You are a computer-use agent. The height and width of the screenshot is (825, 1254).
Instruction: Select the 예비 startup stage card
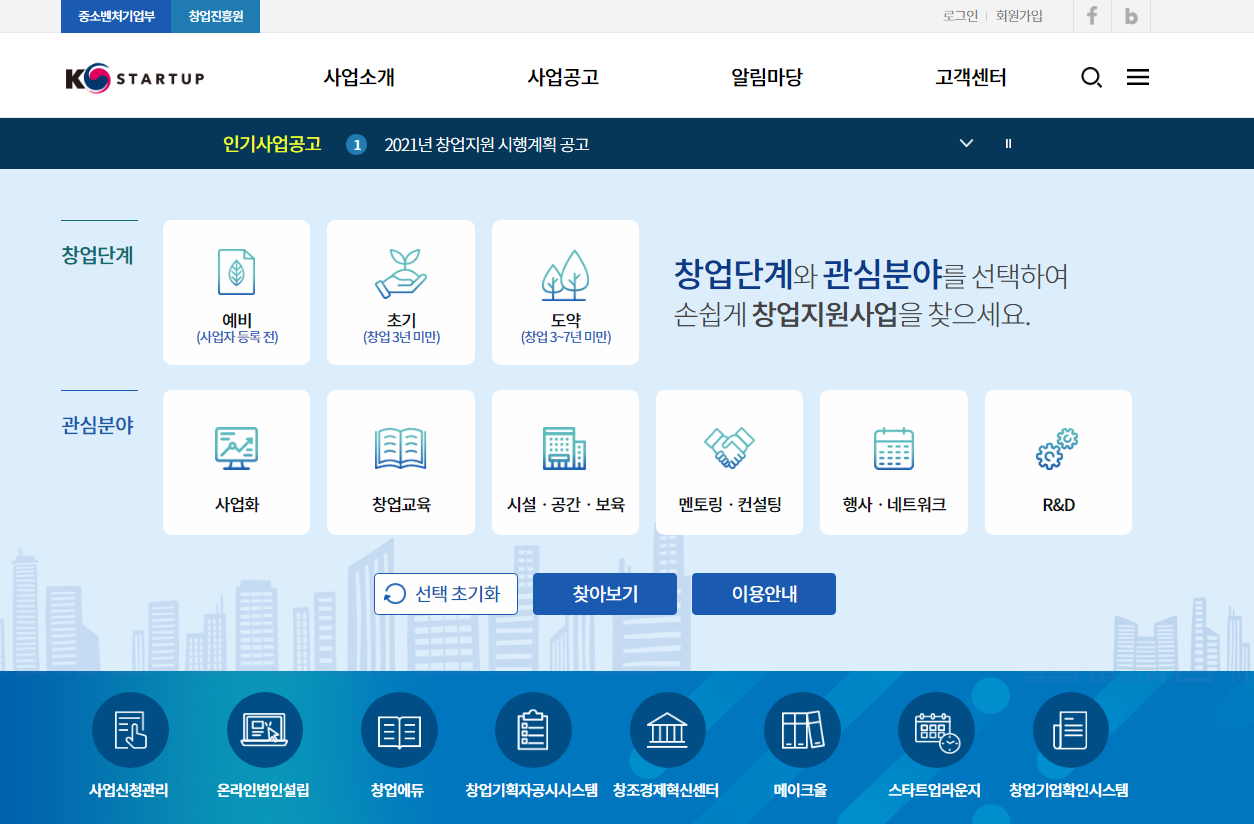(236, 292)
